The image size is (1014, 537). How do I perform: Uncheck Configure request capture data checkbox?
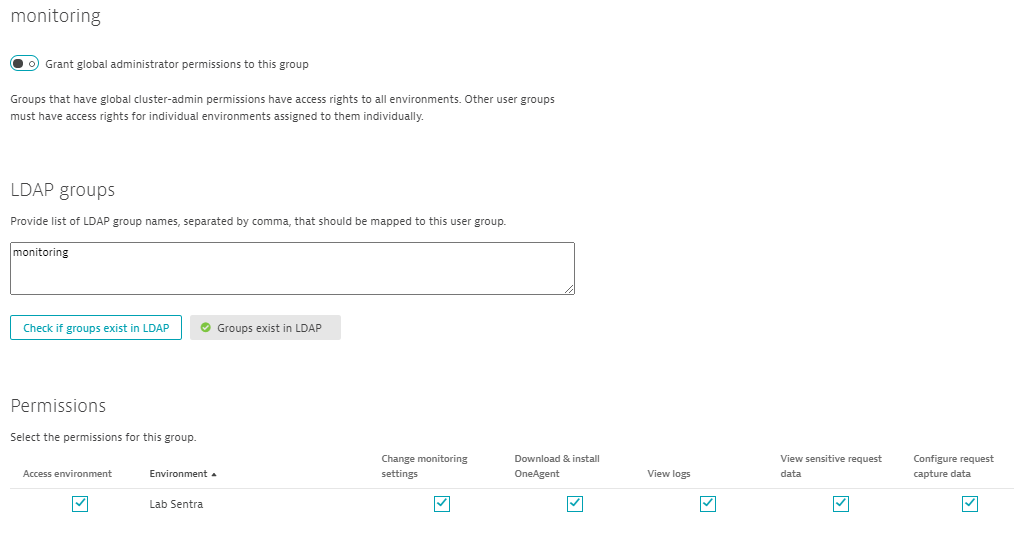tap(969, 504)
